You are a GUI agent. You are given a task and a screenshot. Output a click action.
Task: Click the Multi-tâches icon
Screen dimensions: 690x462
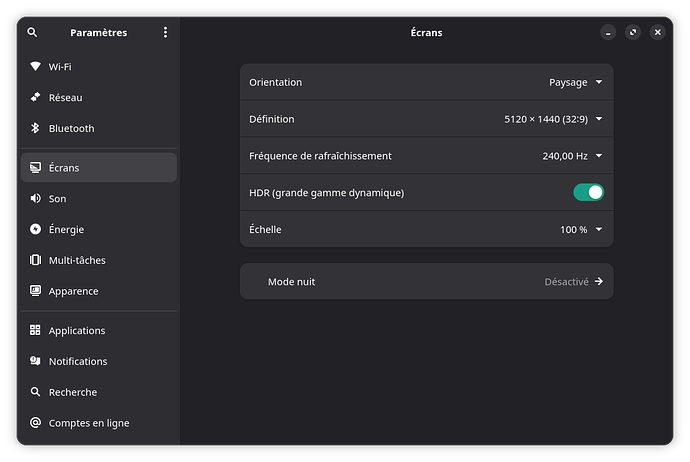tap(35, 260)
